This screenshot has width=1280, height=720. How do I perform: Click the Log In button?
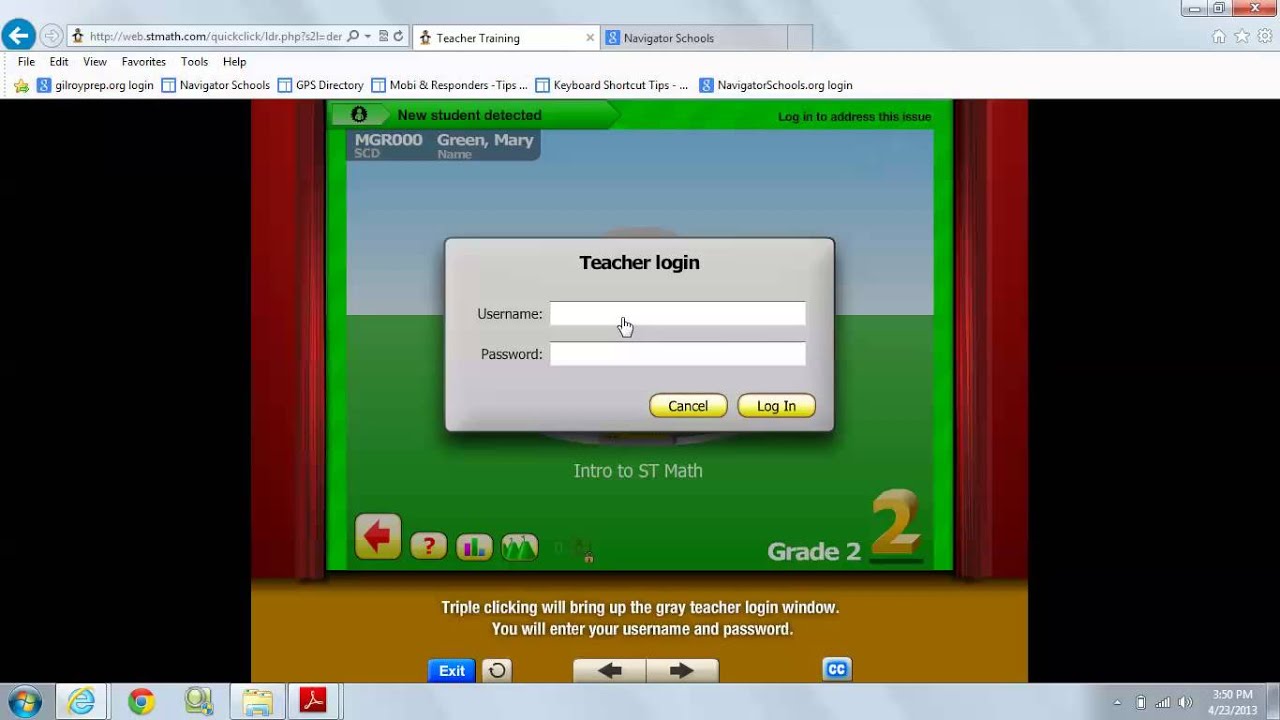coord(776,405)
